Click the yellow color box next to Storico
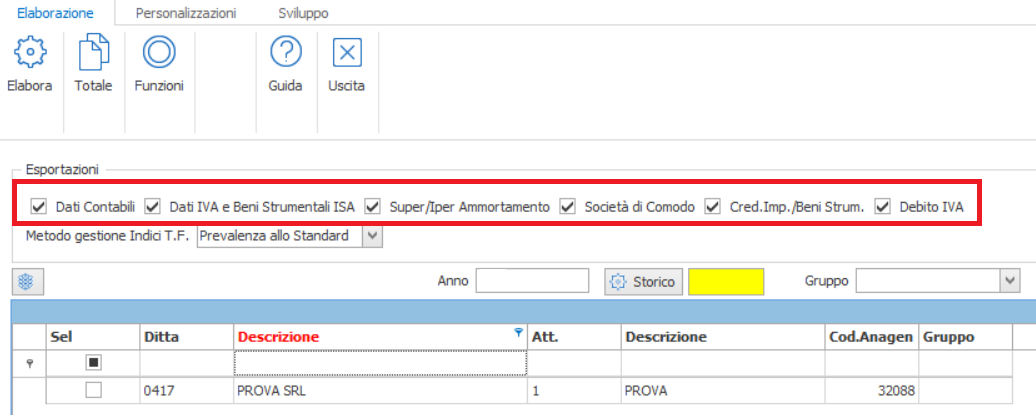 [726, 282]
